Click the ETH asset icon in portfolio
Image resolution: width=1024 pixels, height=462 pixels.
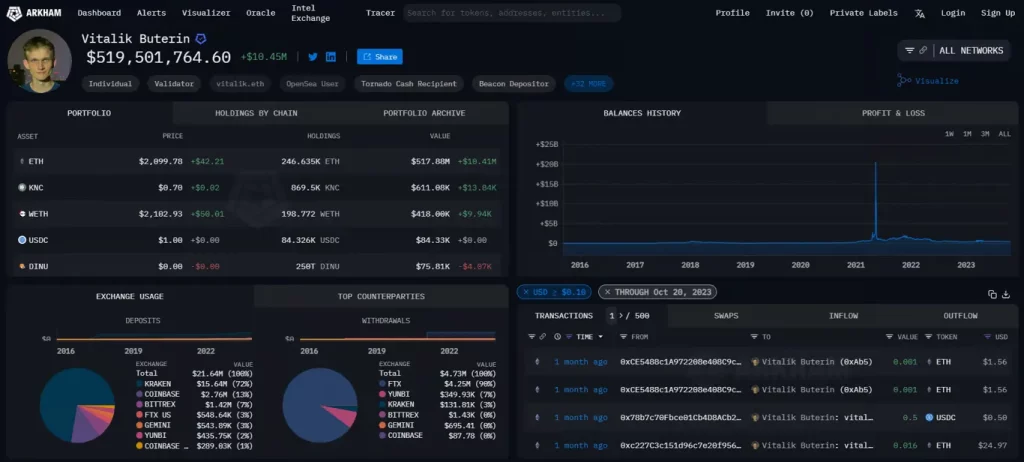[x=22, y=161]
